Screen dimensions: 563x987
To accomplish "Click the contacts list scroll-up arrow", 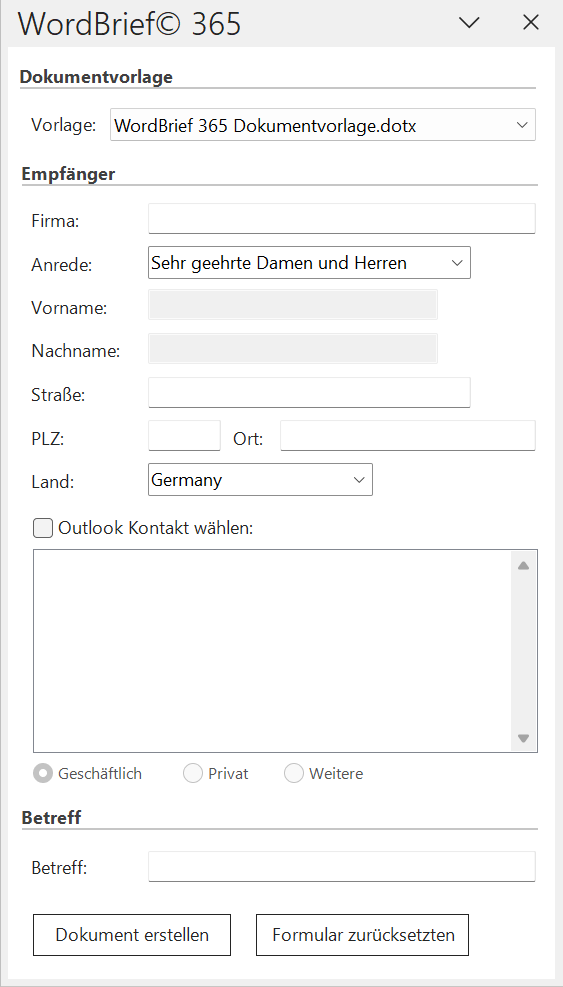I will tap(523, 566).
